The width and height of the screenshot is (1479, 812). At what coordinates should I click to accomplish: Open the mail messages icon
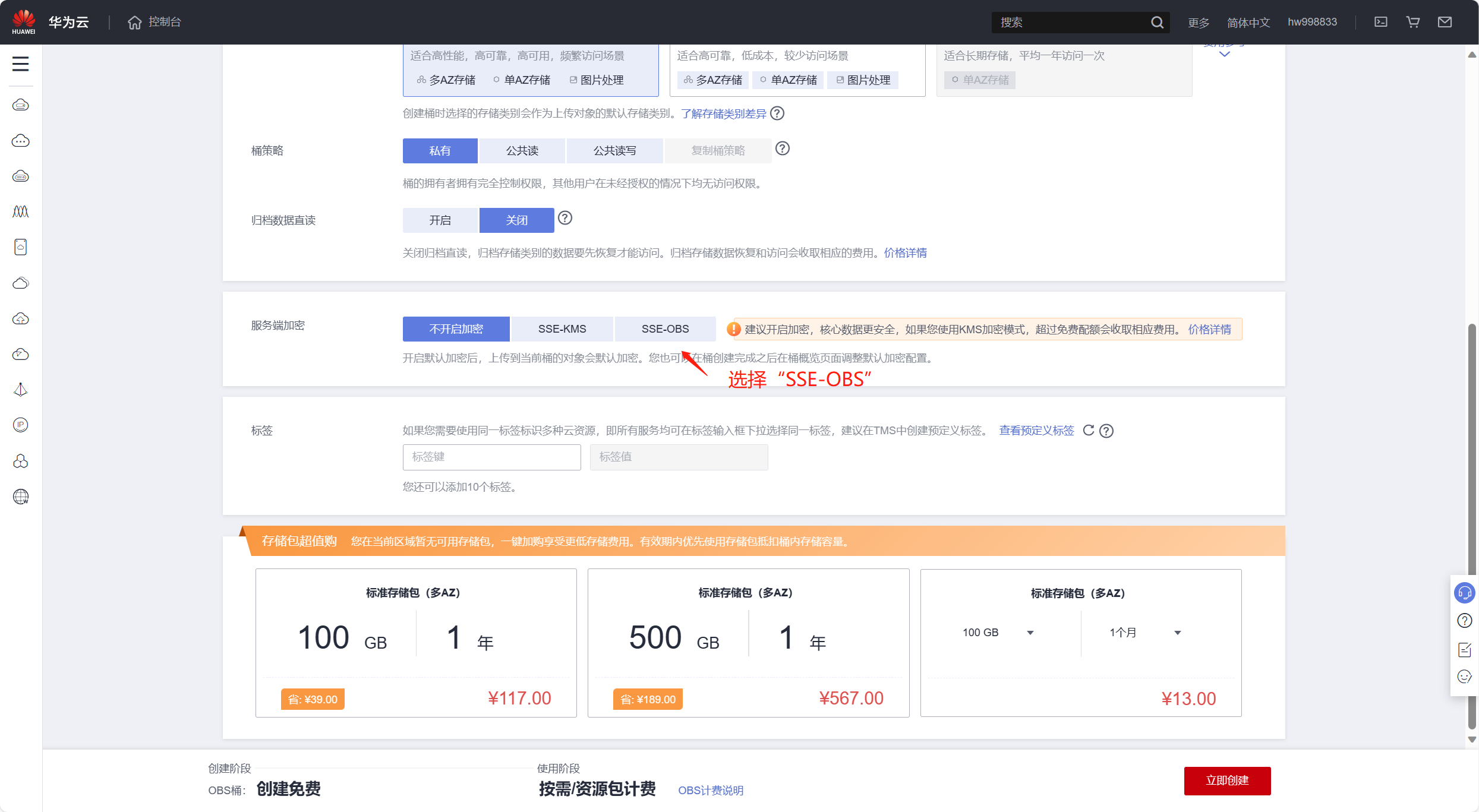(1445, 22)
